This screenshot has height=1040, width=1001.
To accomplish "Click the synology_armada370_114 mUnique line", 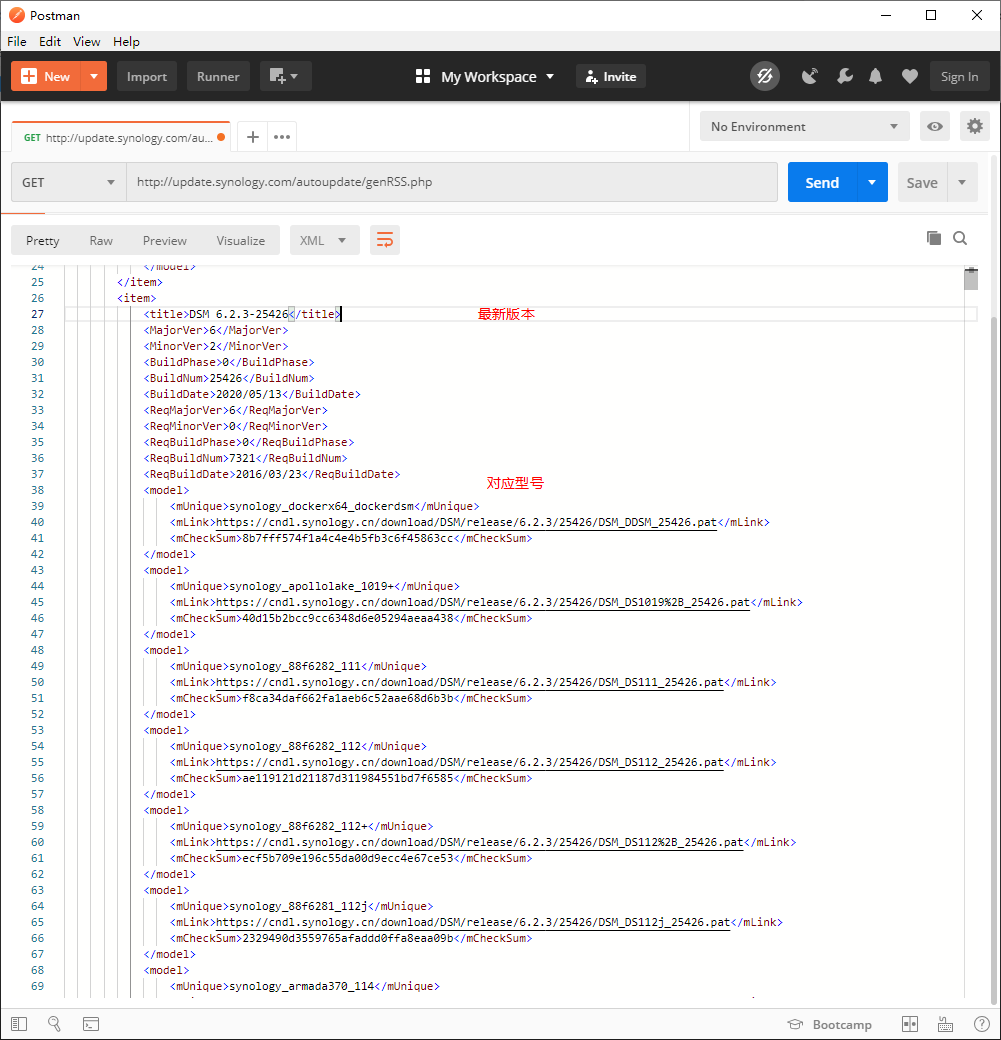I will (x=304, y=986).
